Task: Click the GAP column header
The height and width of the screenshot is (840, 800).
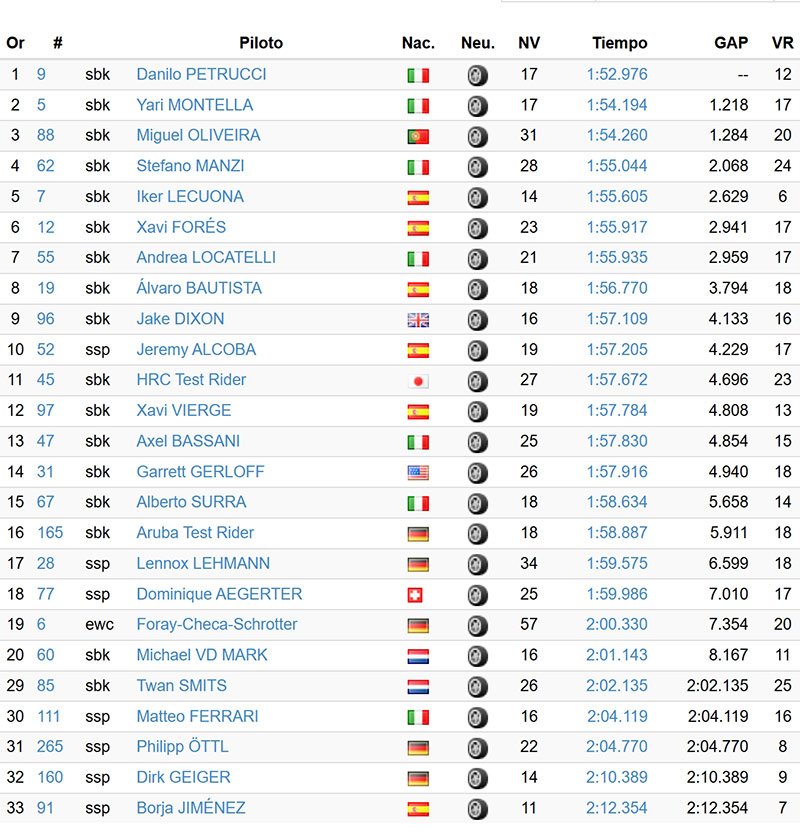Action: (x=731, y=43)
